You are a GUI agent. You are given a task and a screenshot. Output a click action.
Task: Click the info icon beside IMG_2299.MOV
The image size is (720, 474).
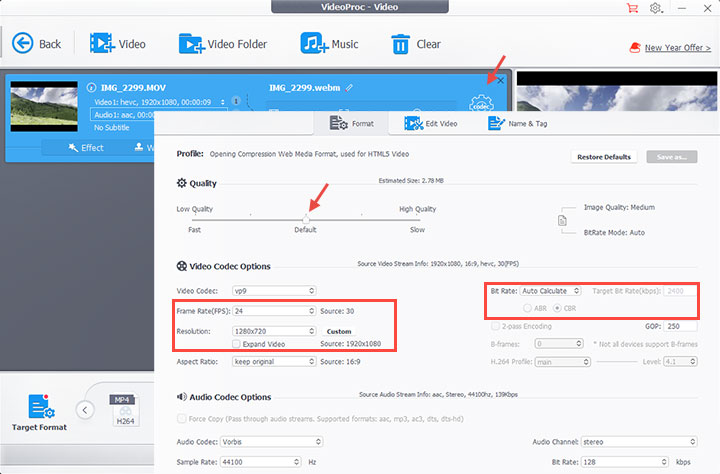pos(91,87)
